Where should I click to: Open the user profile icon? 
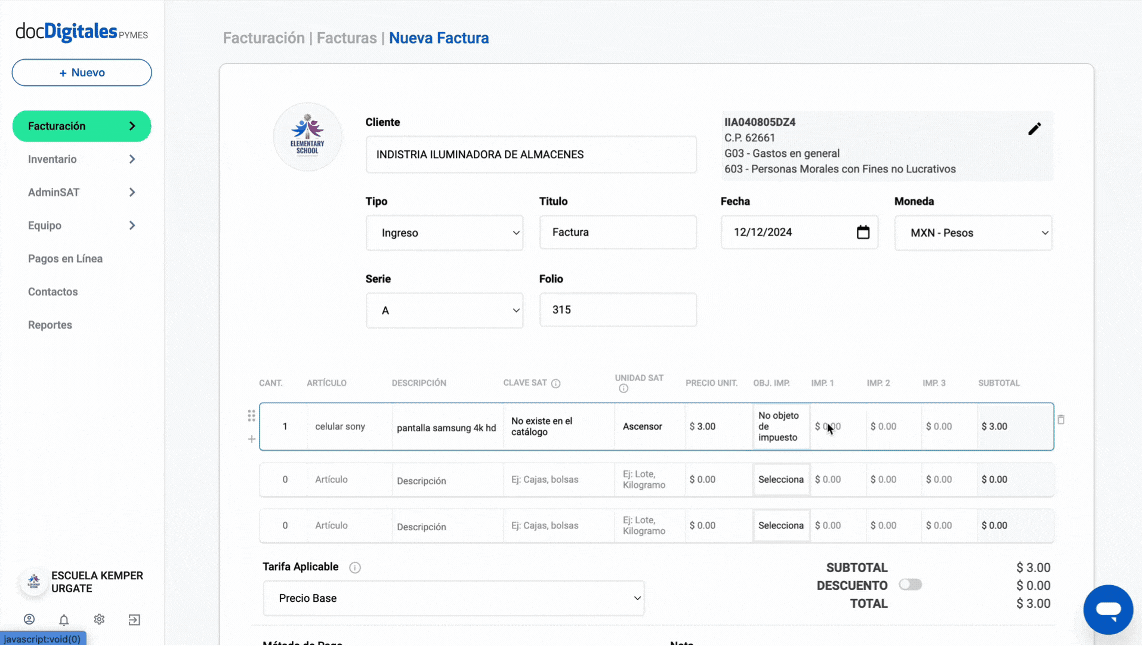(29, 620)
